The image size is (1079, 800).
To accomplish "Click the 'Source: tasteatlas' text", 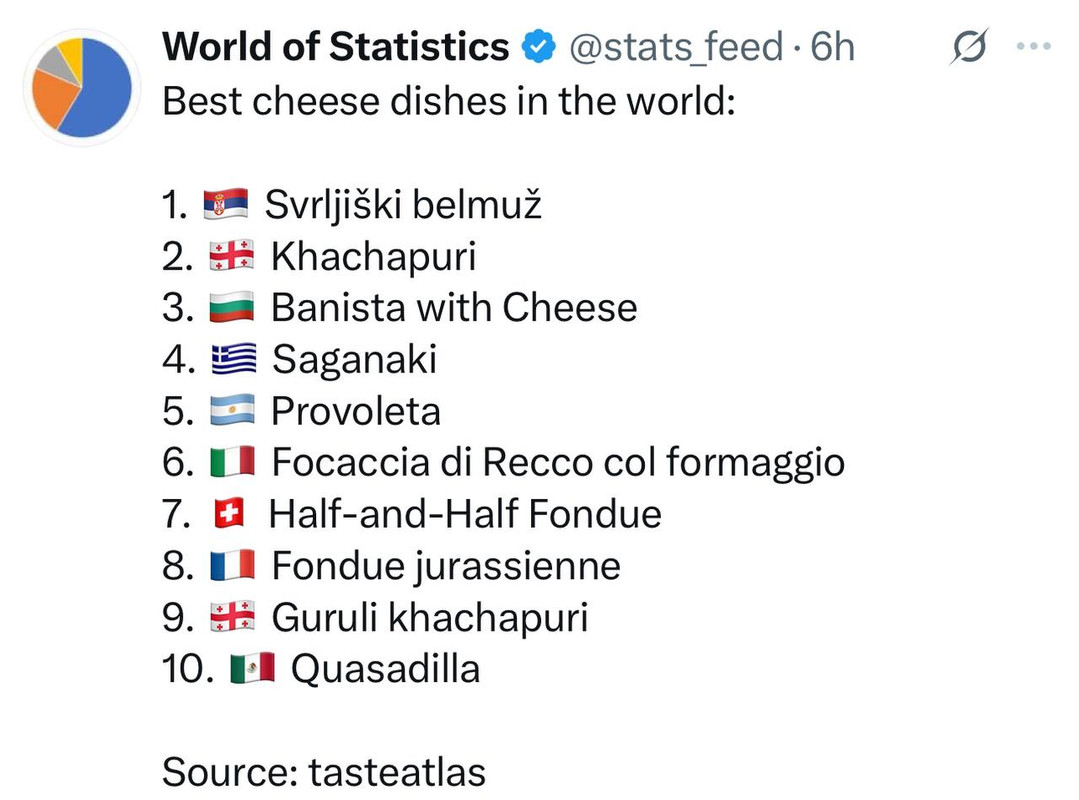I will (323, 772).
